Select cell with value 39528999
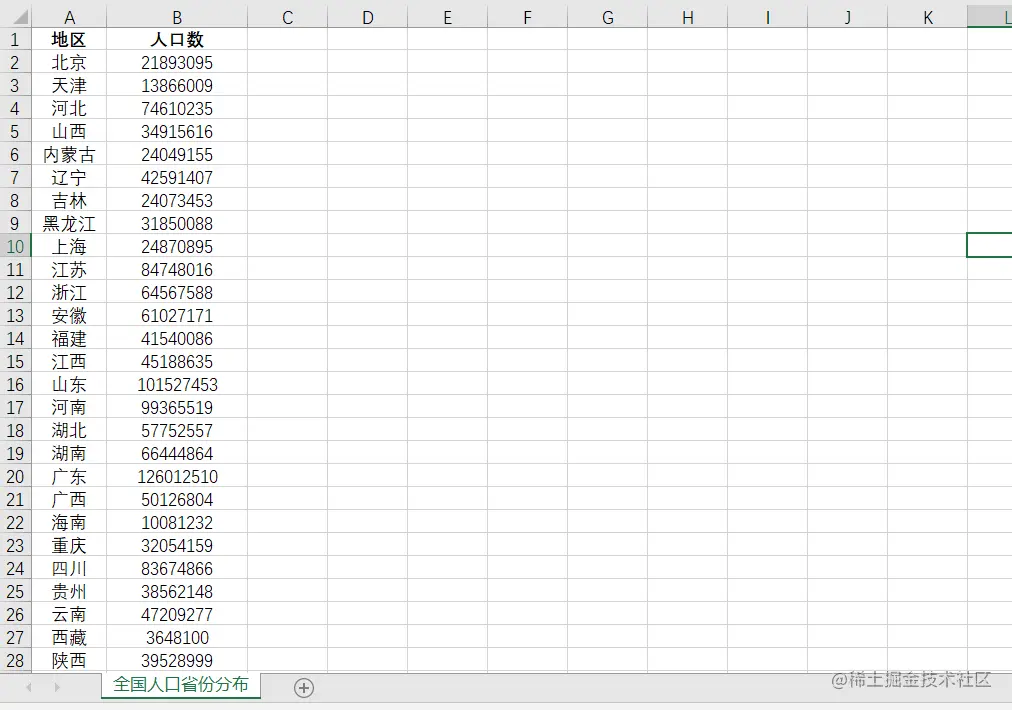The height and width of the screenshot is (710, 1012). (177, 660)
